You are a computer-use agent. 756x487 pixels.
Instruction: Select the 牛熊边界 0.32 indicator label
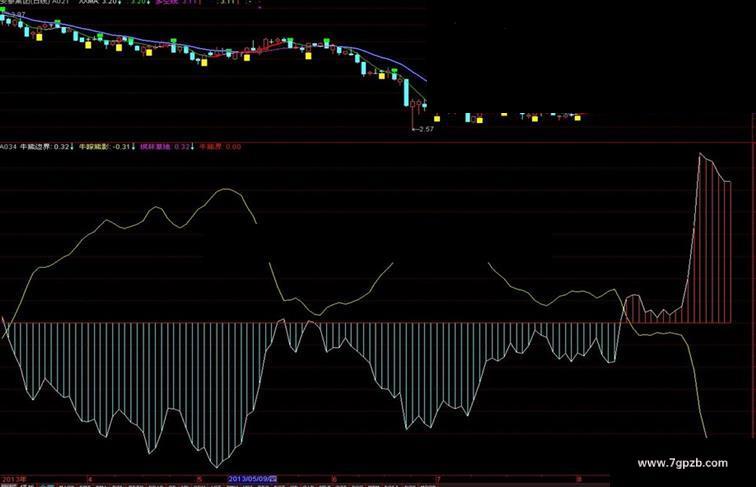tap(47, 147)
